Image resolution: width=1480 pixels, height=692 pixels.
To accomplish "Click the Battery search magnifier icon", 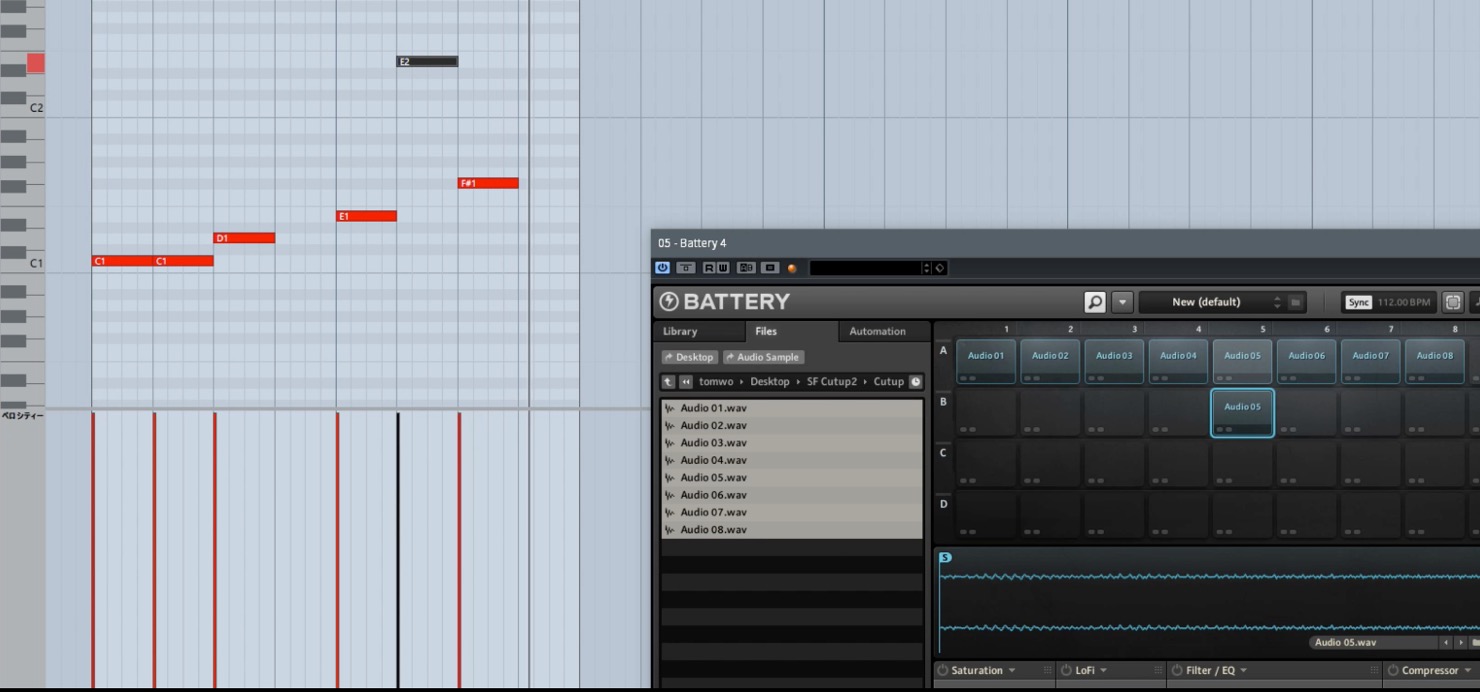I will (1095, 302).
